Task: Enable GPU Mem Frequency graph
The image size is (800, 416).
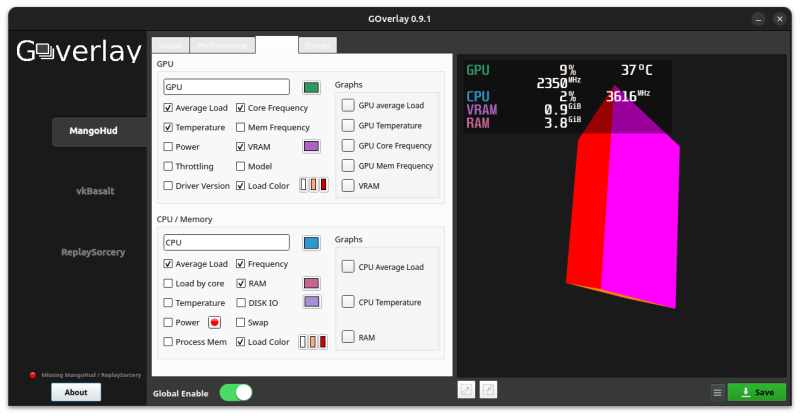Action: point(348,166)
